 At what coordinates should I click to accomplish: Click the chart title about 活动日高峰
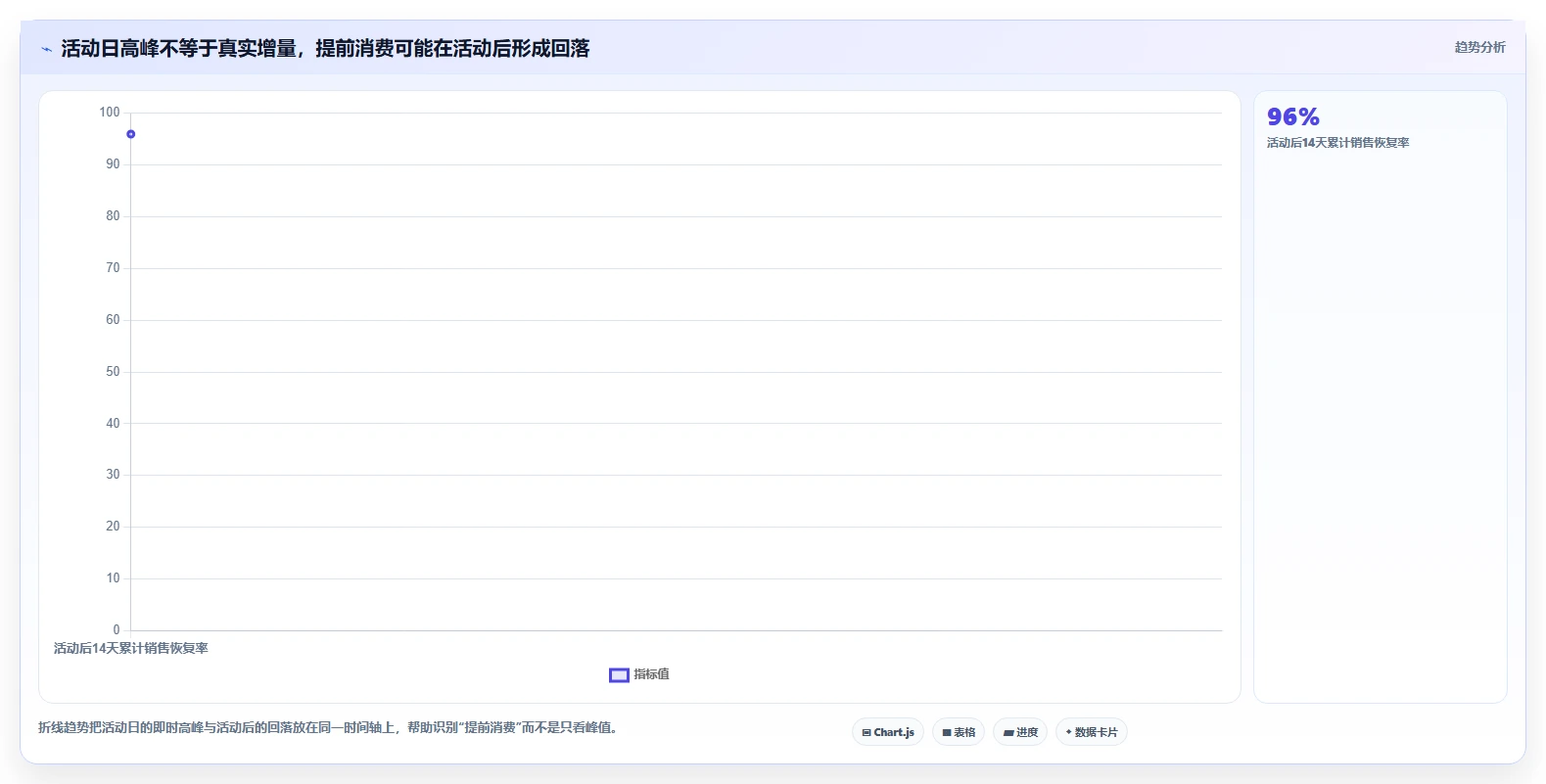pos(325,49)
